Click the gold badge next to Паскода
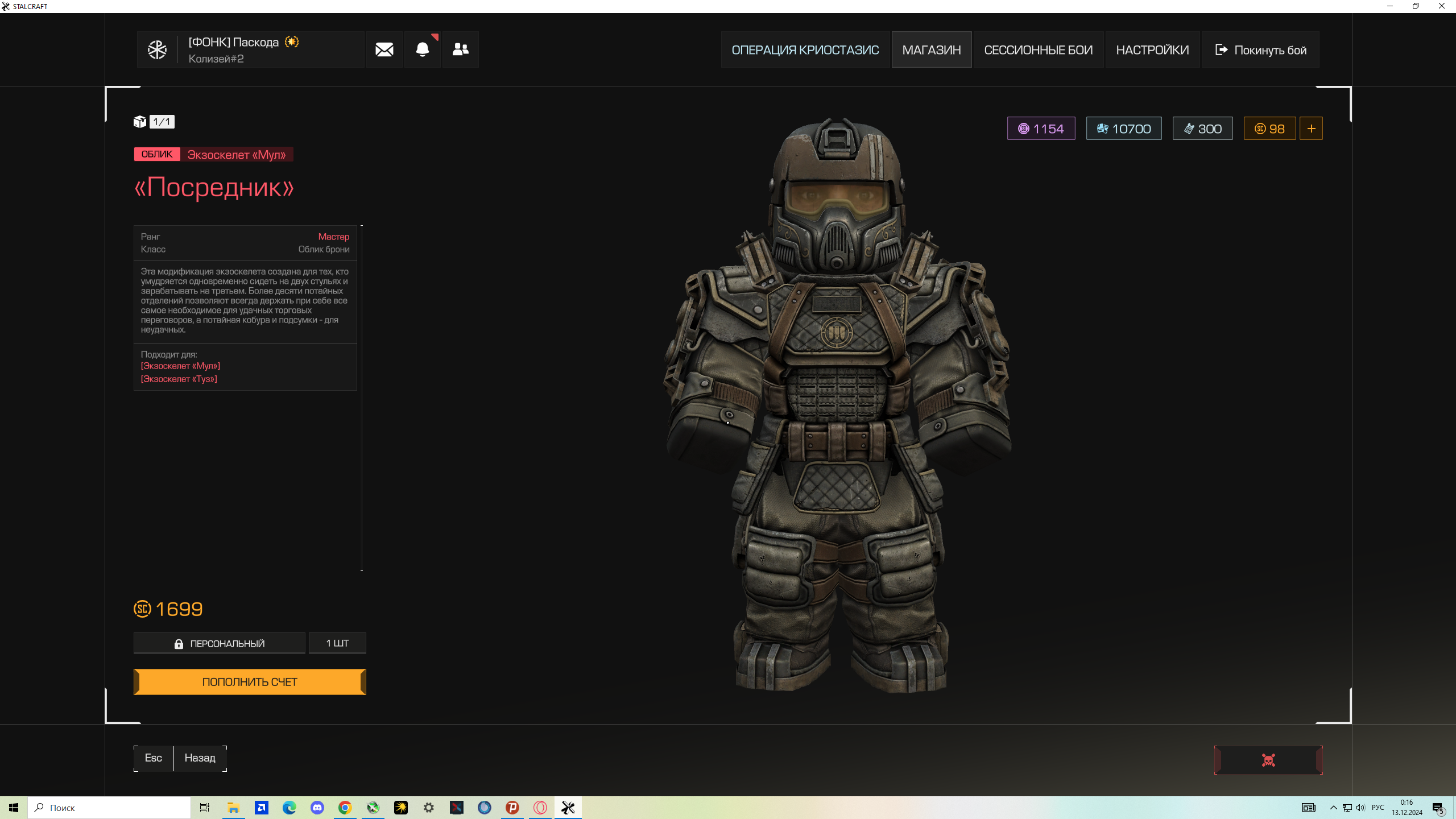 click(x=292, y=42)
